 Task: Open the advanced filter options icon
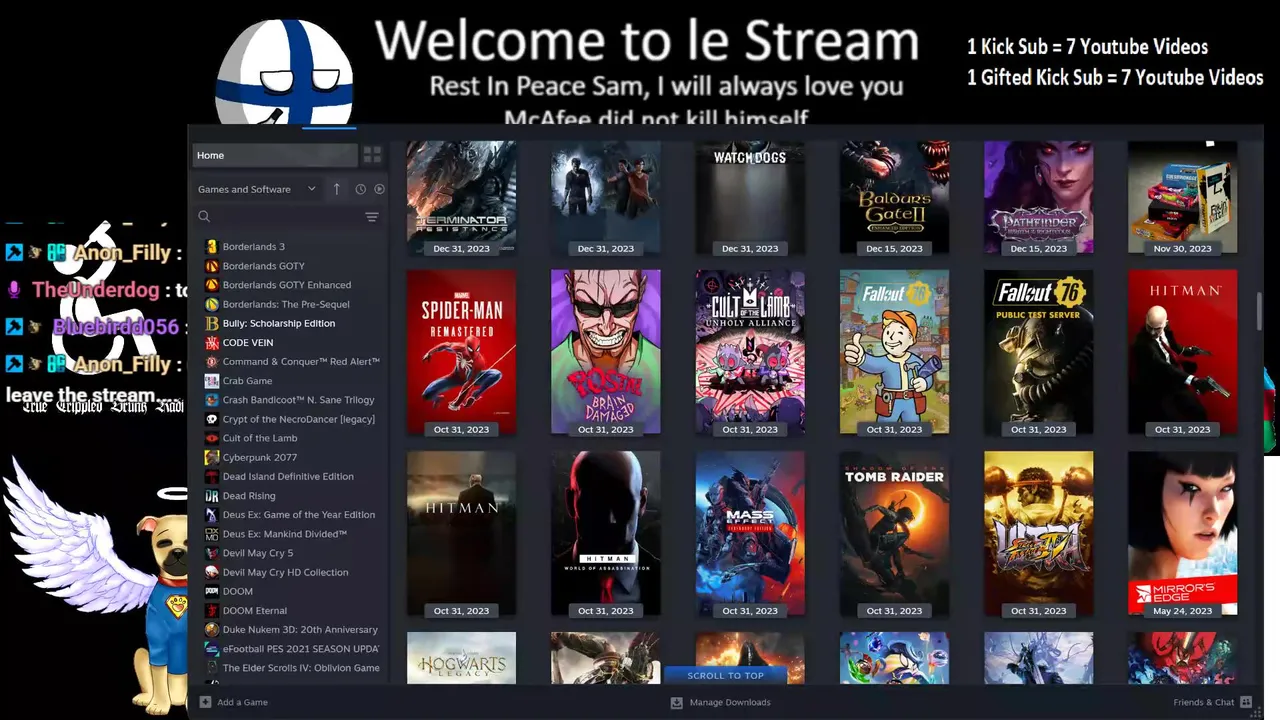(x=372, y=217)
